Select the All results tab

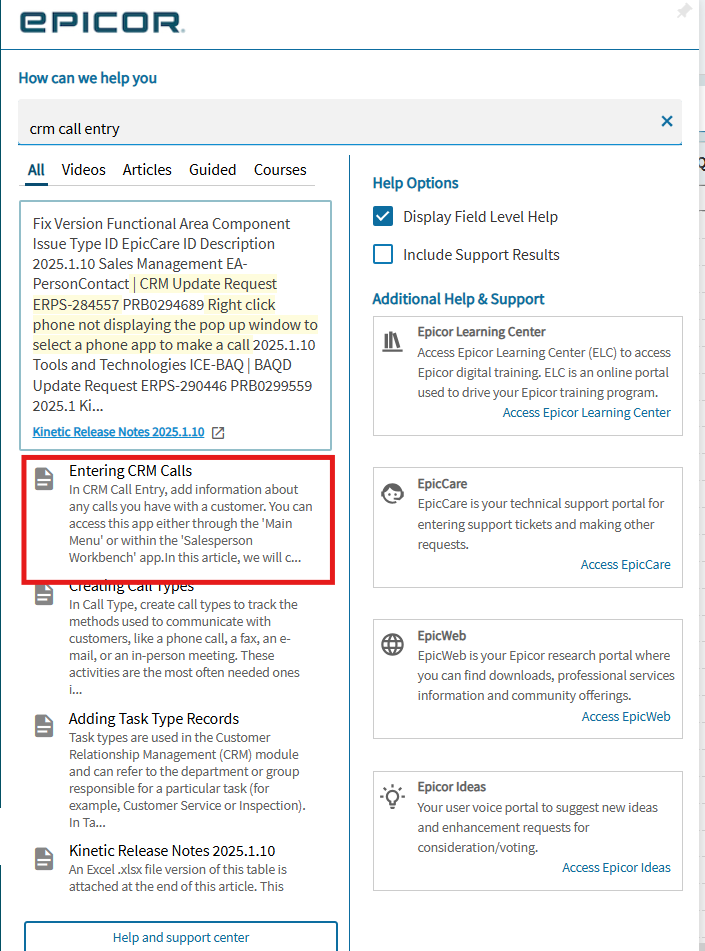(36, 170)
